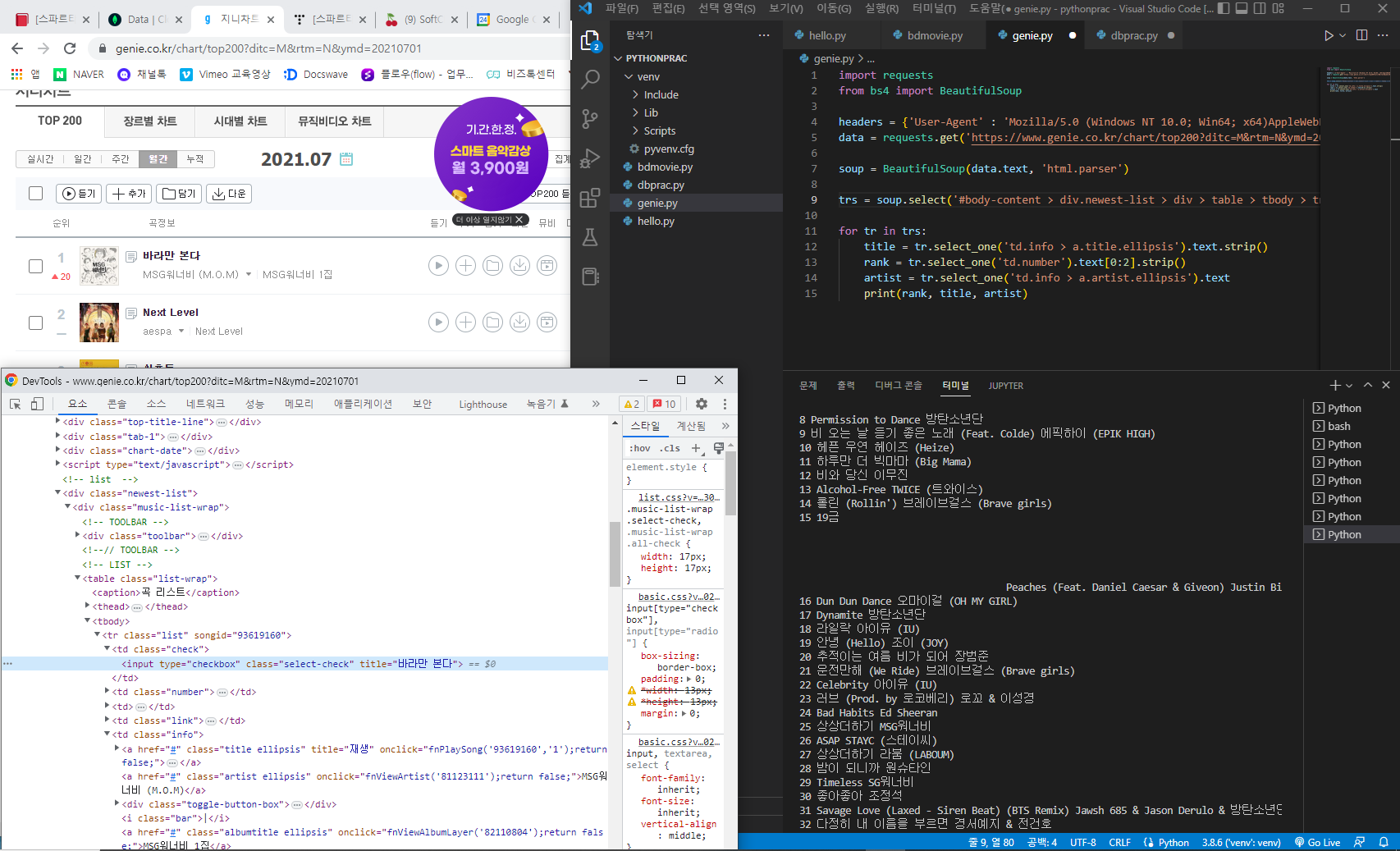Screen dimensions: 1400x851
Task: Open the Search view in VS Code
Action: 590,80
